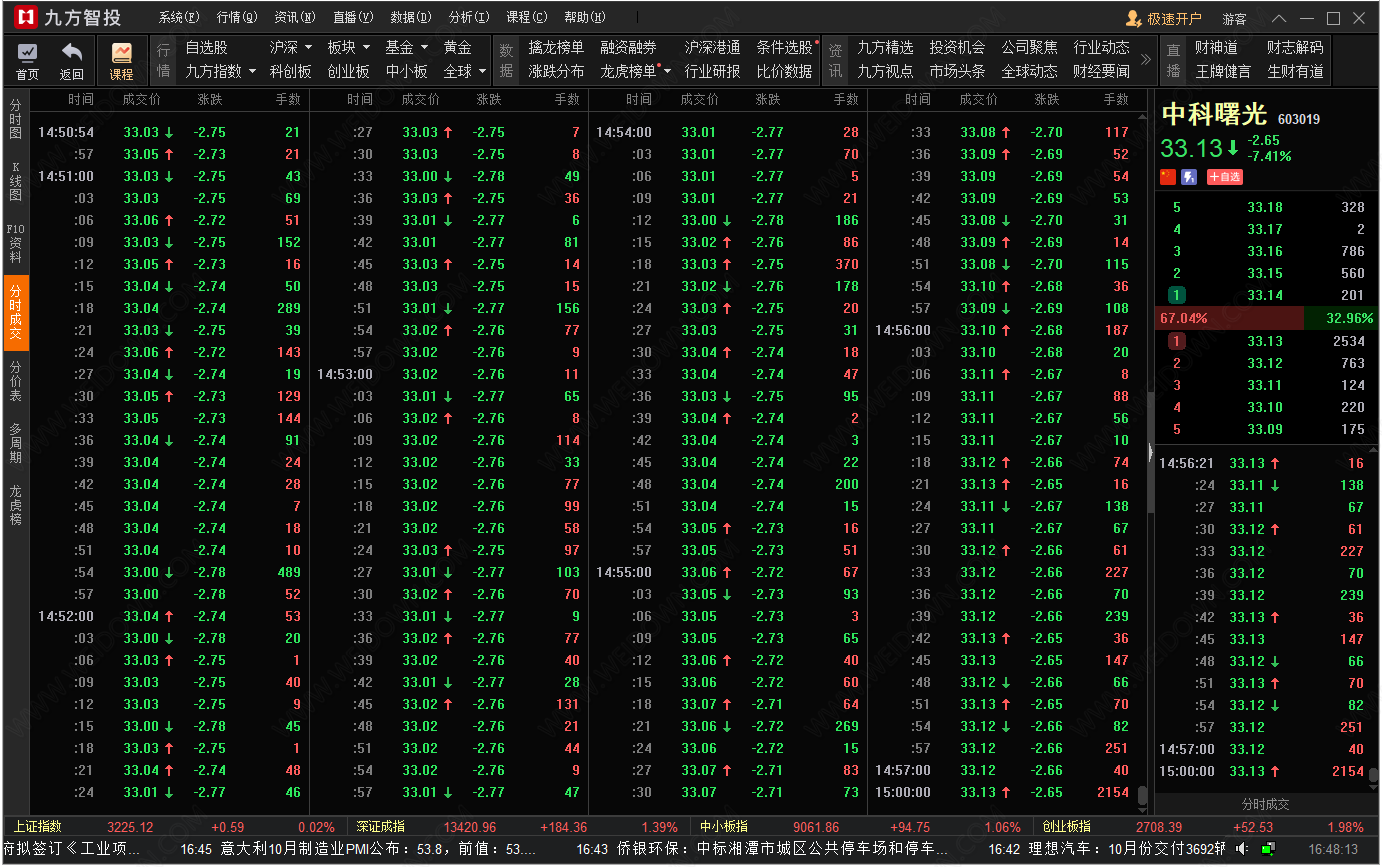The width and height of the screenshot is (1382, 867).
Task: Switch to the F10资料 side tab
Action: tap(16, 243)
